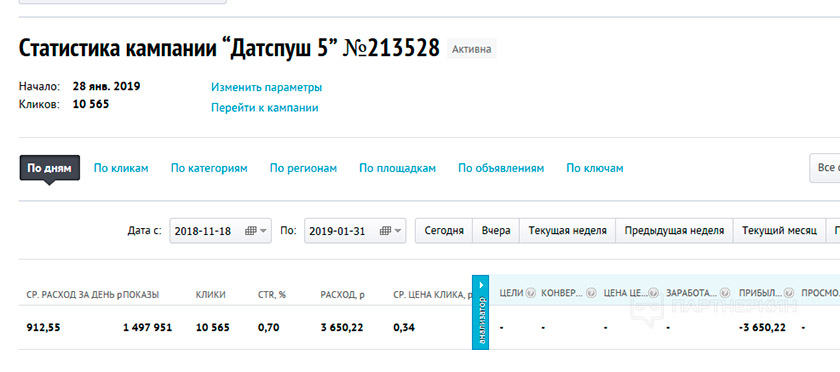Show help icon next to ПРИБЫЛ… column
This screenshot has width=840, height=372.
pos(789,293)
